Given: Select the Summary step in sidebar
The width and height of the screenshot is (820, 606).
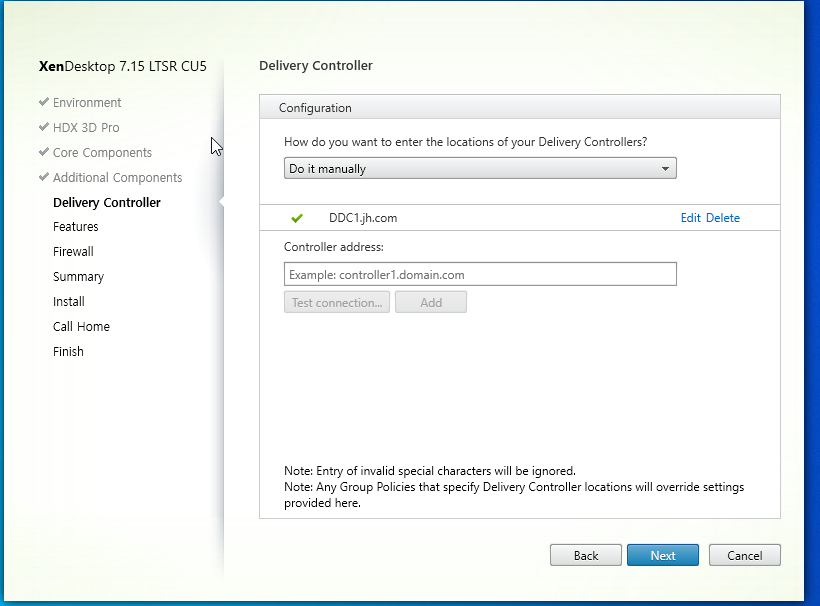Looking at the screenshot, I should [78, 277].
